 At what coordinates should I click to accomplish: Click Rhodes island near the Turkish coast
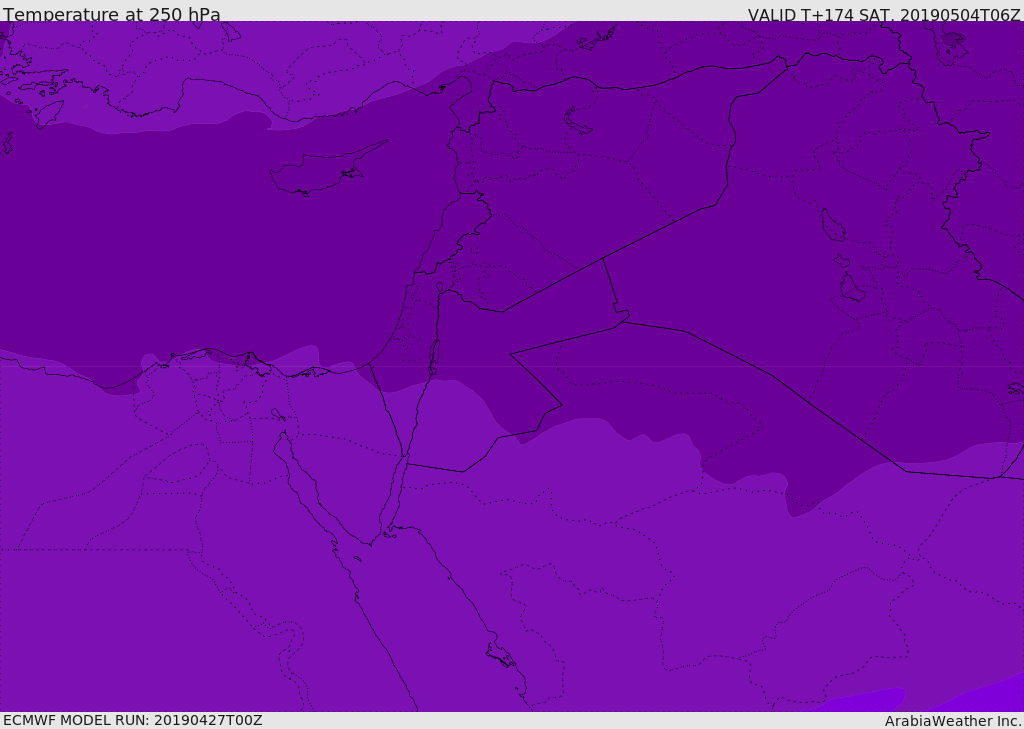click(50, 112)
